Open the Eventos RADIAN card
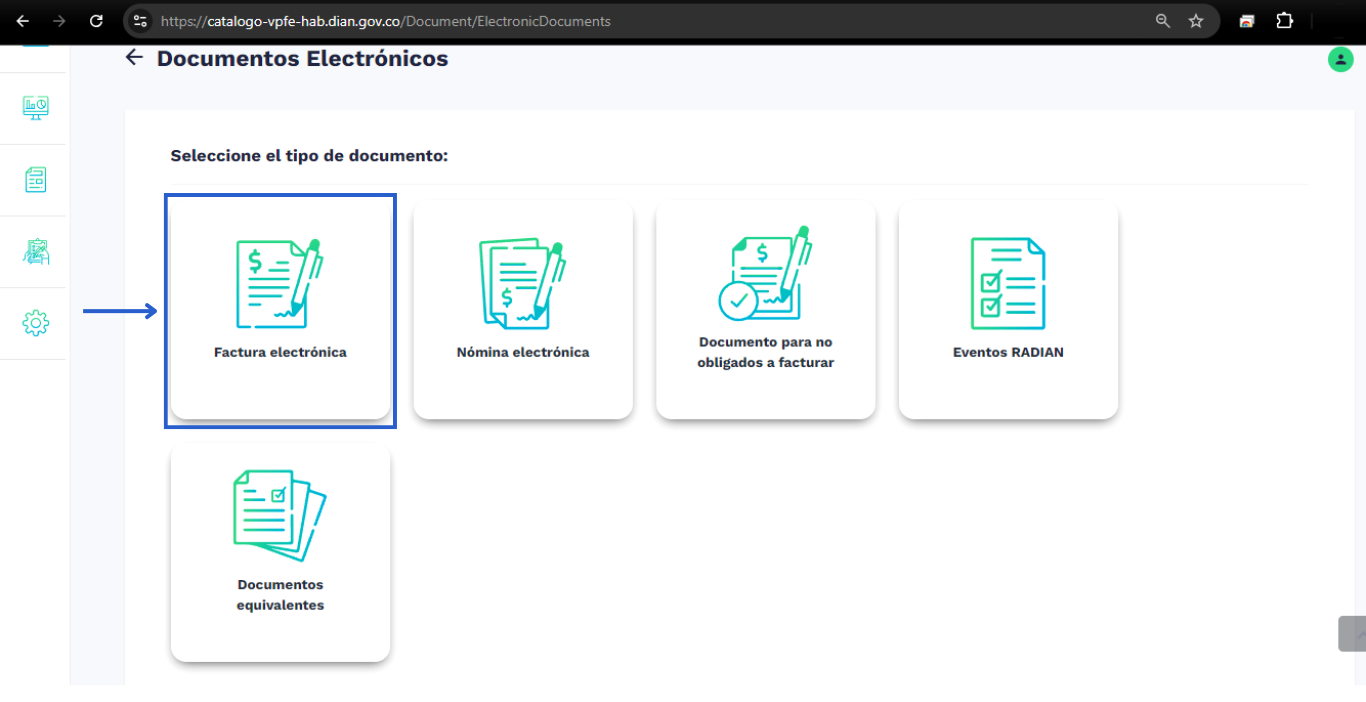The height and width of the screenshot is (702, 1366). pyautogui.click(x=1008, y=310)
